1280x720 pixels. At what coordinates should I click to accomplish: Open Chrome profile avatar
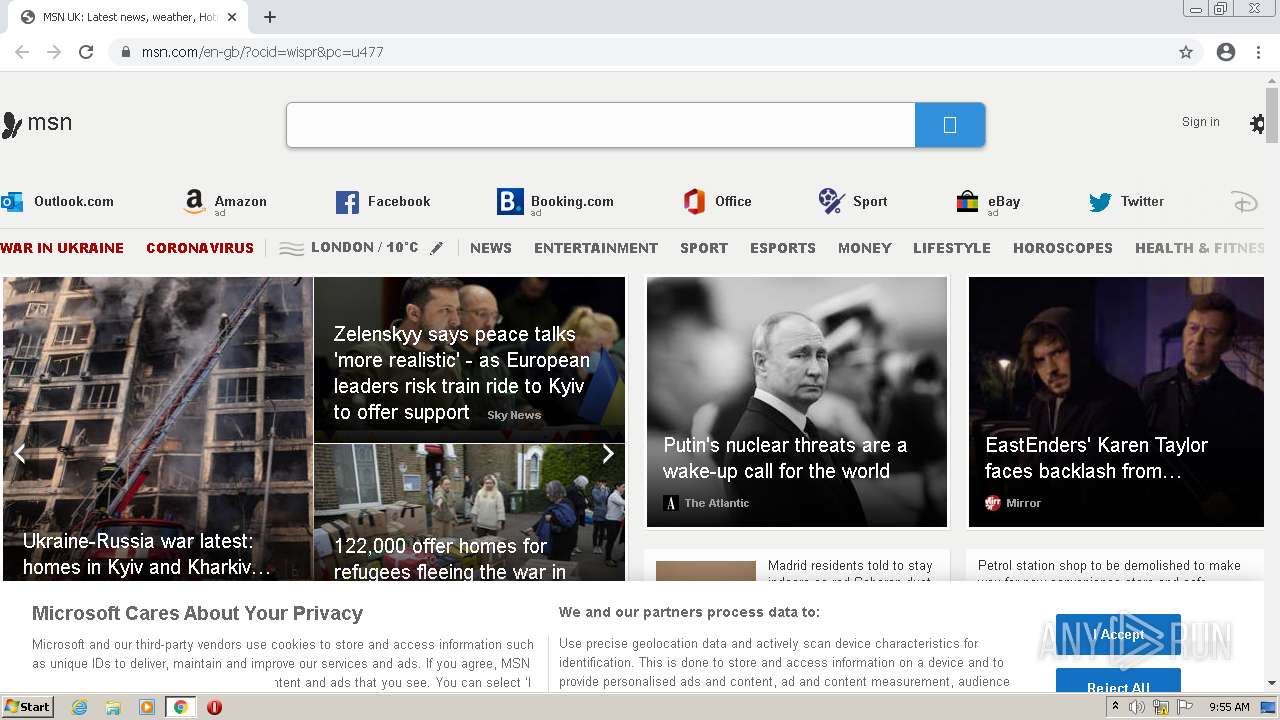click(1226, 52)
